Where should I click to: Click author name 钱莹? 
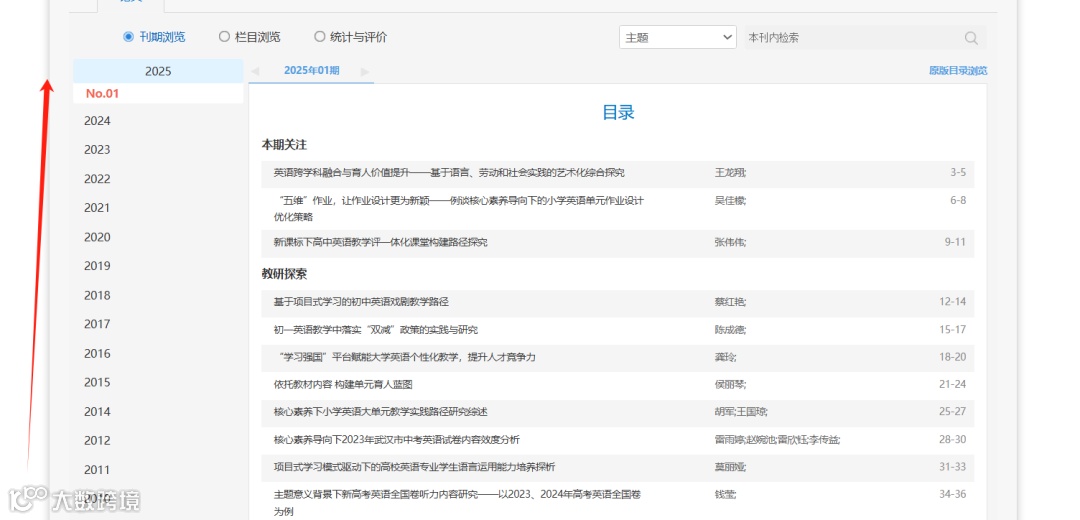click(726, 495)
